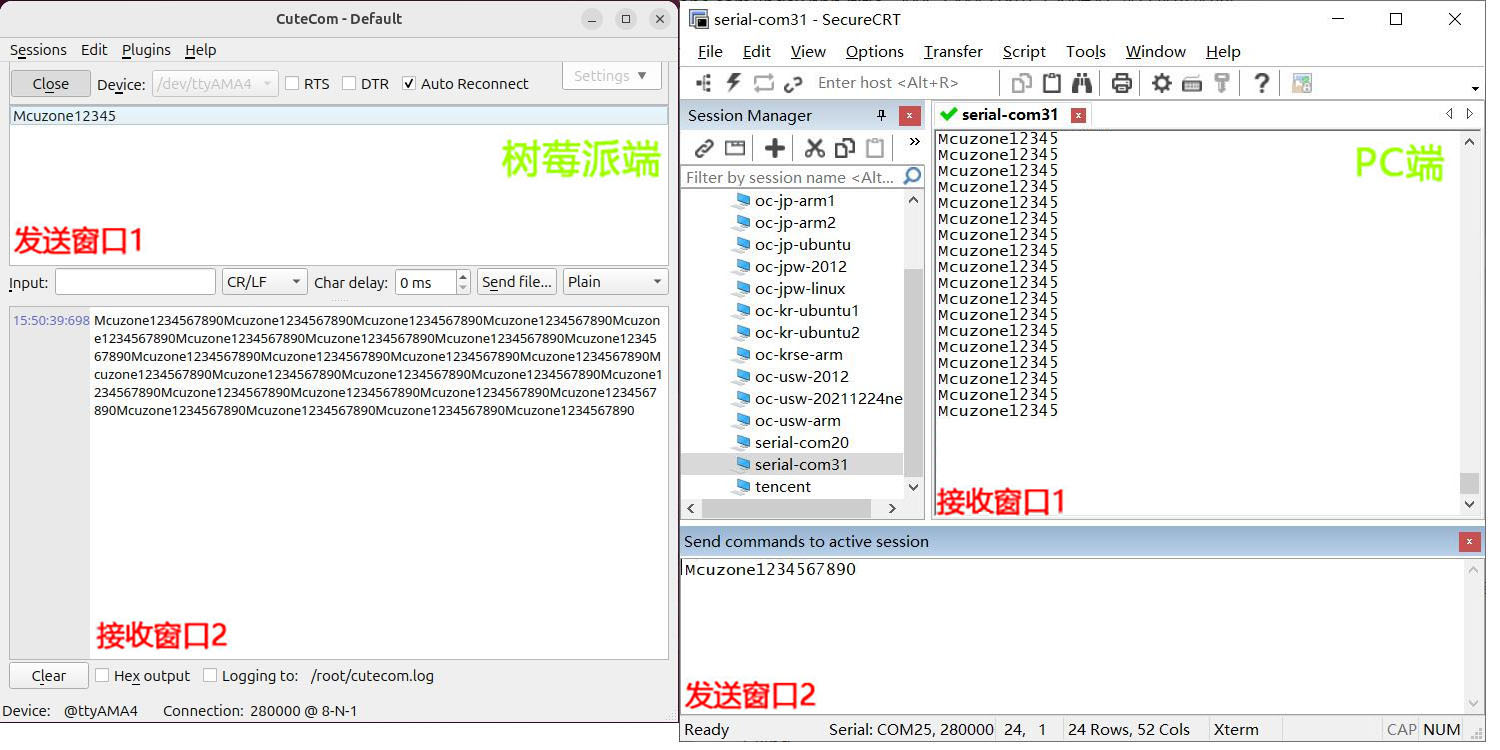
Task: Click the Connect link icon in Session Manager
Action: click(x=704, y=149)
